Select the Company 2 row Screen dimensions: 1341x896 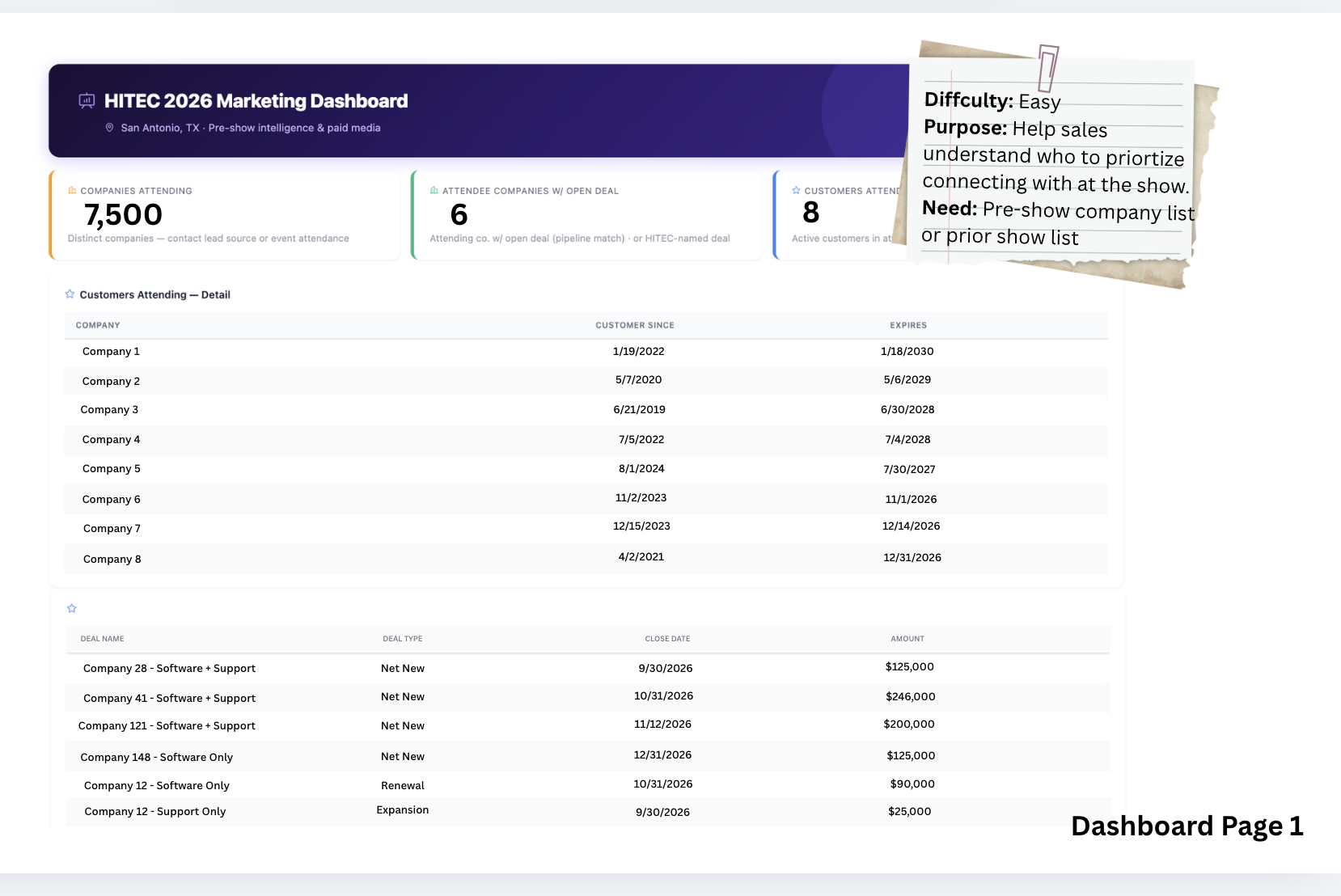(x=586, y=381)
